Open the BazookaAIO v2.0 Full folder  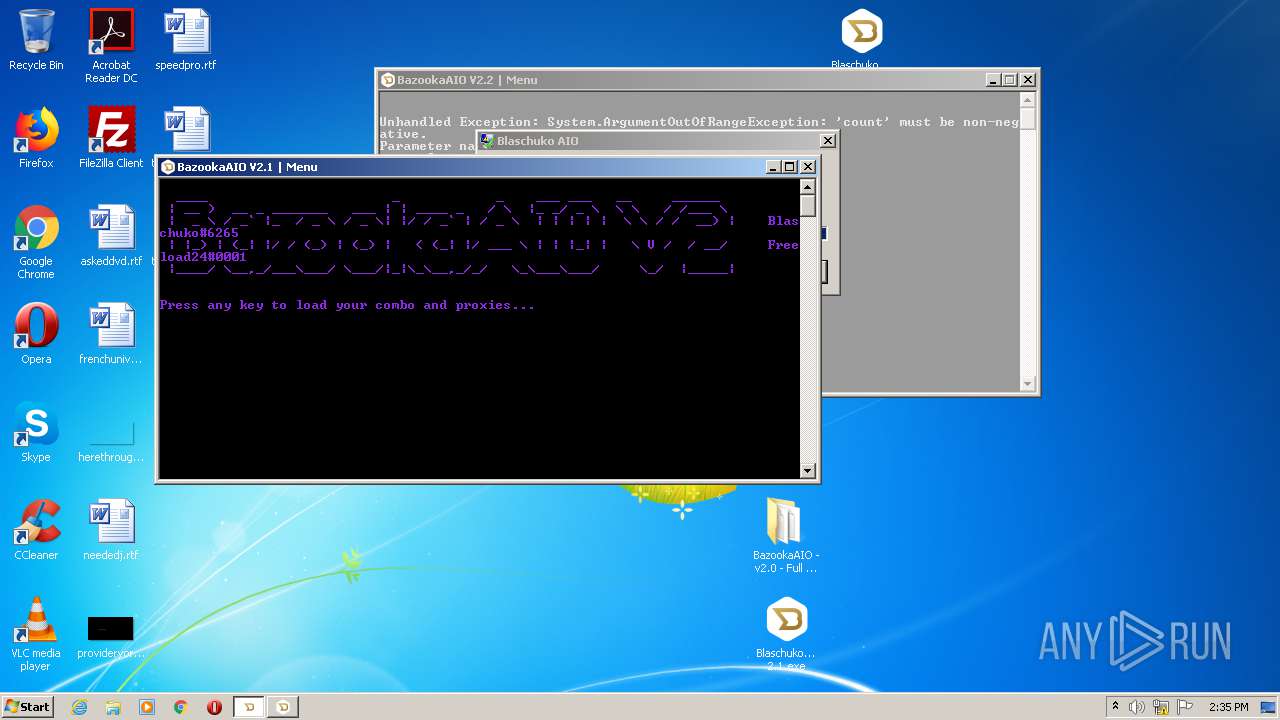tap(786, 535)
